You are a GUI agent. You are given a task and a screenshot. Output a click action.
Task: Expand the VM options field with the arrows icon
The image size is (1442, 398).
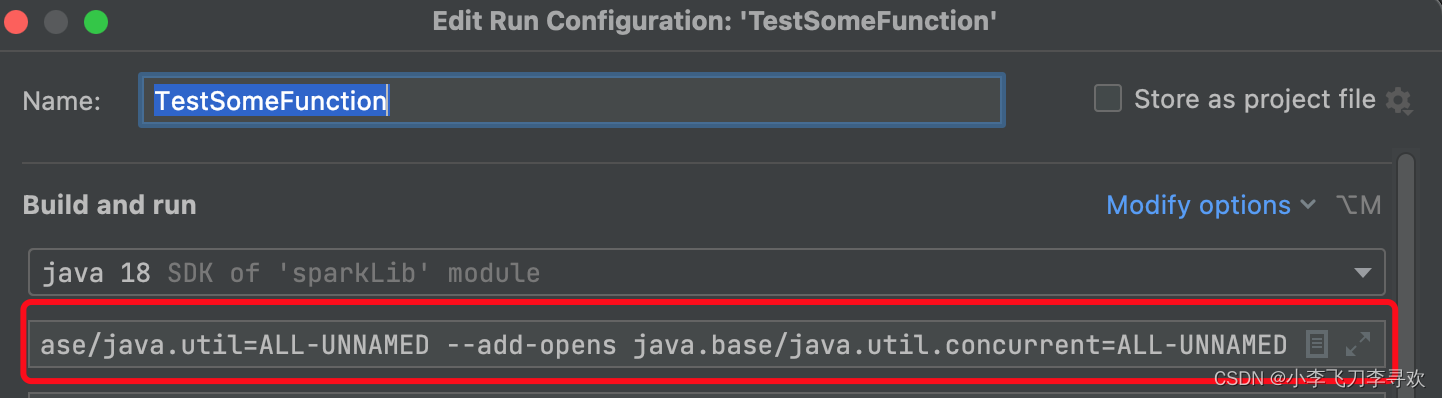(1357, 345)
